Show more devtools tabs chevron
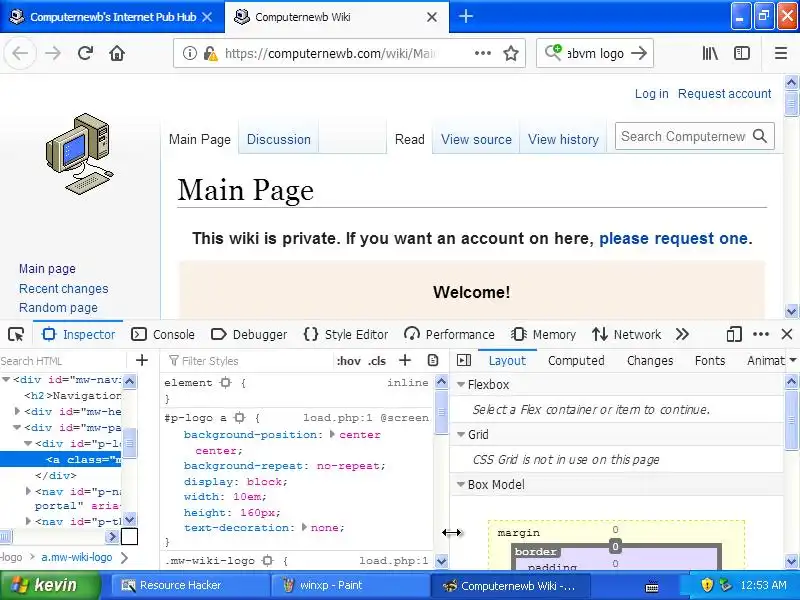This screenshot has width=800, height=600. point(682,335)
